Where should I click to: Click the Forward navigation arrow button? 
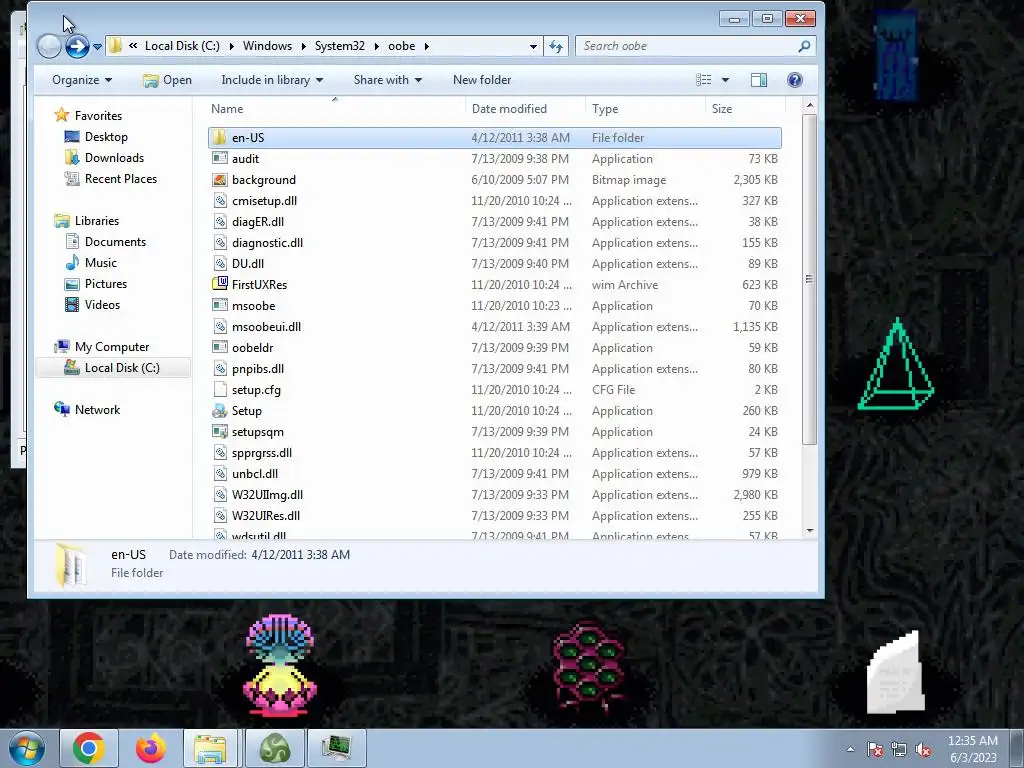click(x=77, y=46)
